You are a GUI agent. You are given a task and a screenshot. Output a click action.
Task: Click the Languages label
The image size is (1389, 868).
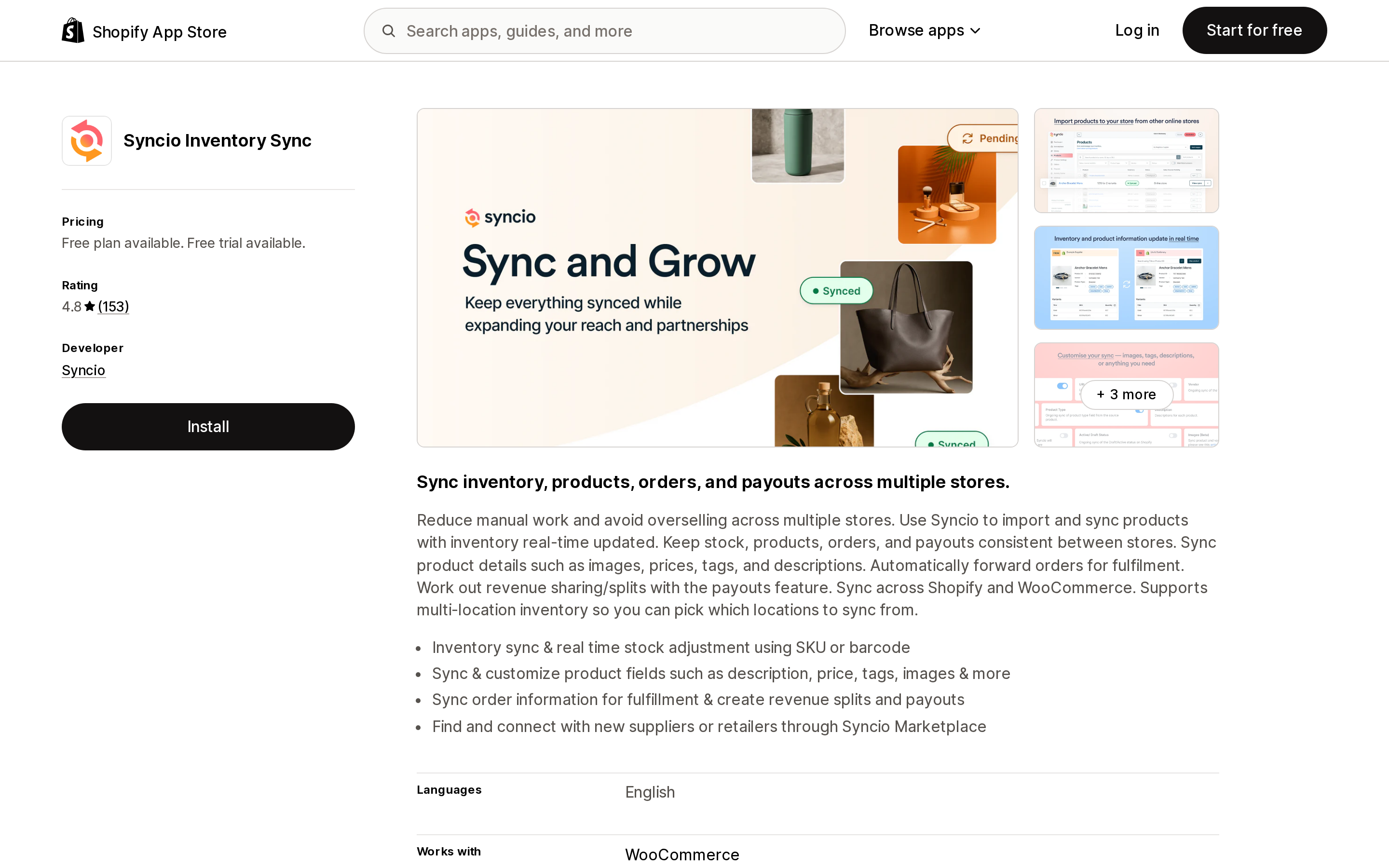tap(449, 790)
